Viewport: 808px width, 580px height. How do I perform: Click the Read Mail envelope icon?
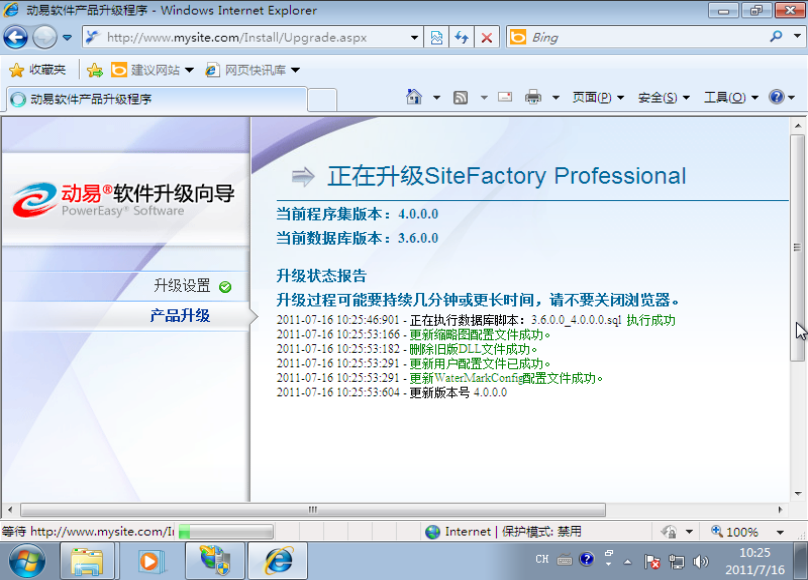505,97
